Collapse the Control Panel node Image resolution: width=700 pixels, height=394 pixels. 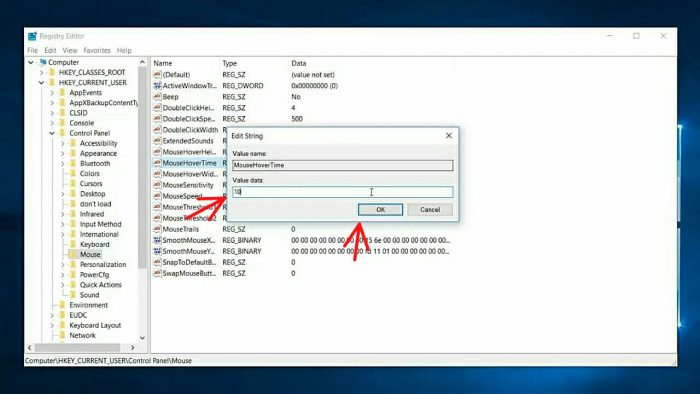[x=52, y=133]
